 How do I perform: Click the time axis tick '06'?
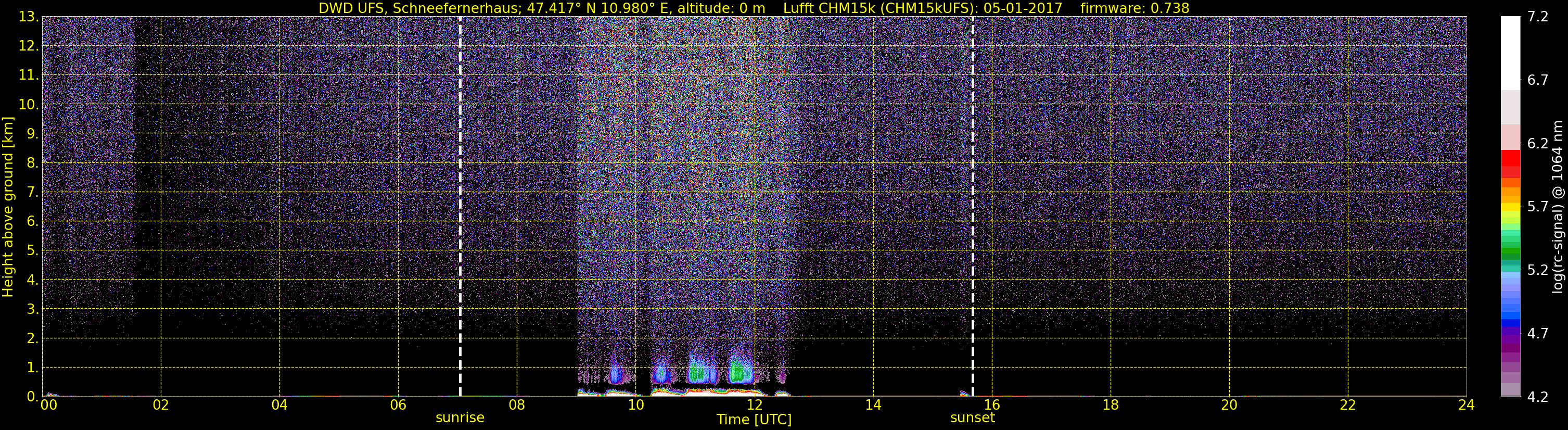point(398,405)
